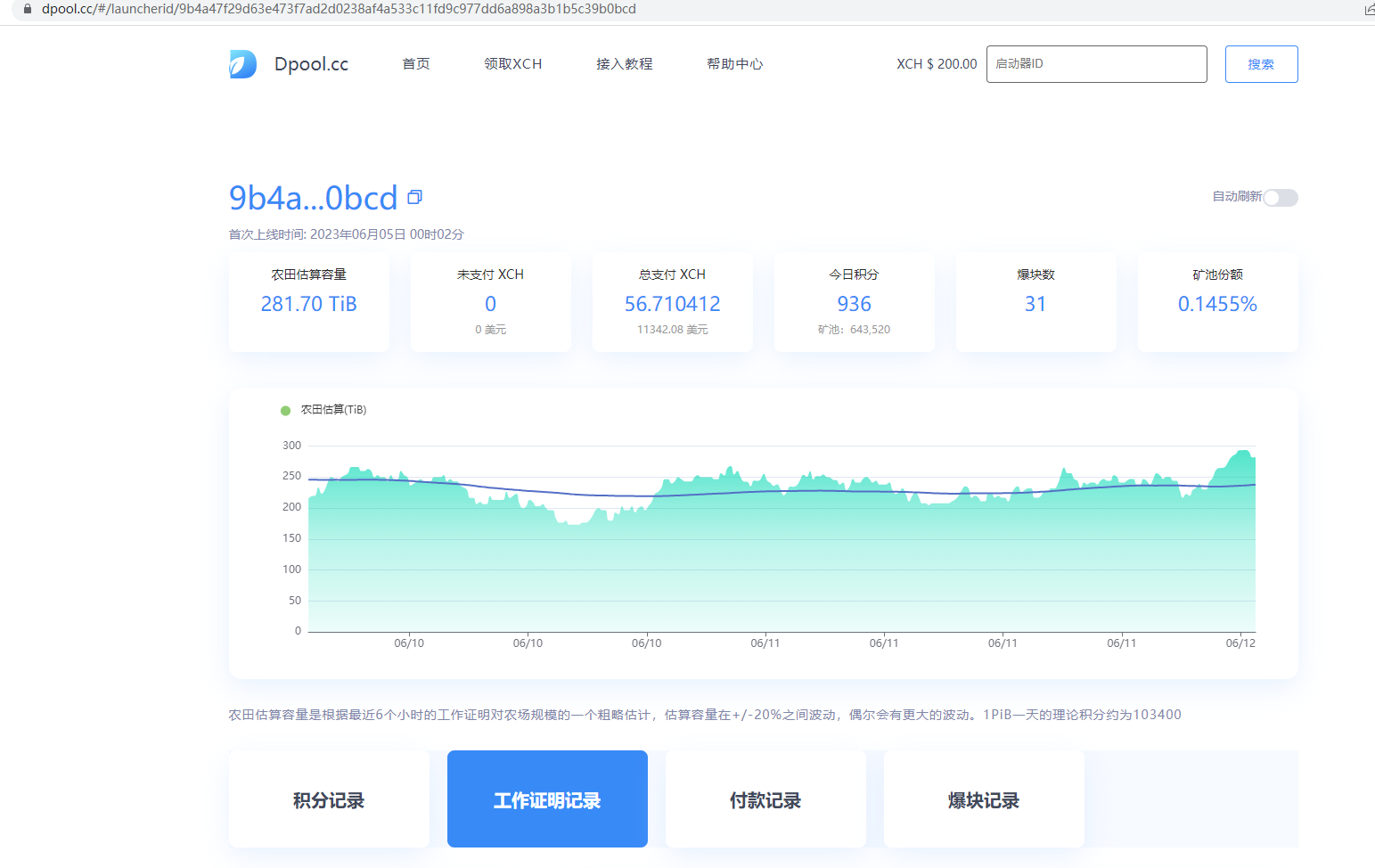Image resolution: width=1375 pixels, height=868 pixels.
Task: Switch to the 积分记录 tab
Action: (329, 799)
